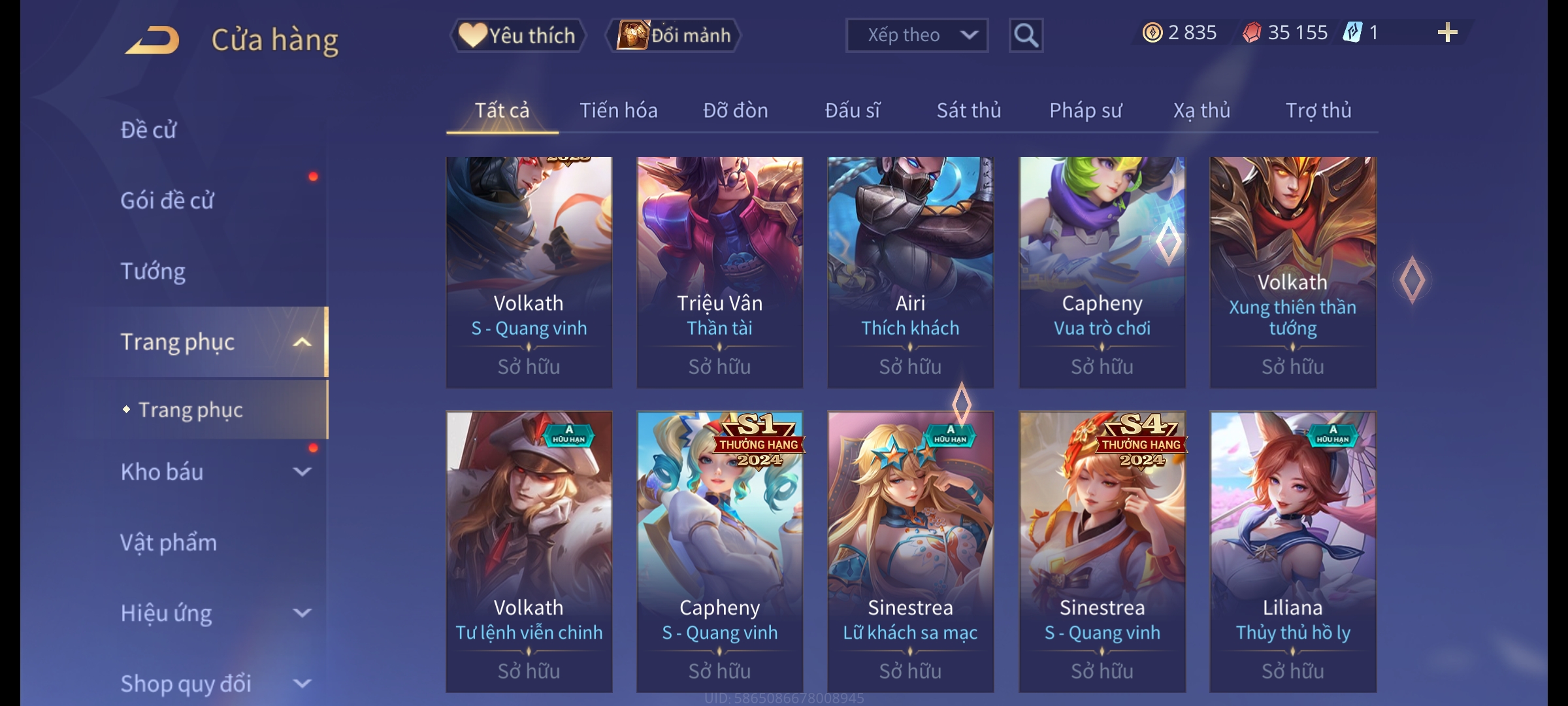
Task: Open Gói đề cử in sidebar
Action: 167,200
